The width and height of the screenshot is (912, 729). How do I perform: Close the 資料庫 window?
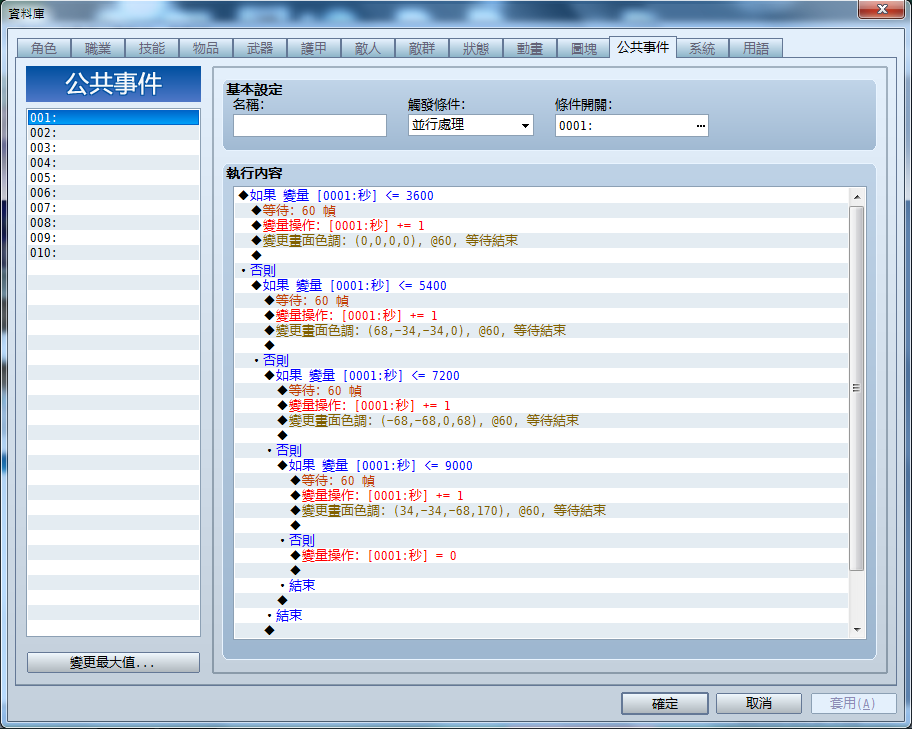[882, 9]
